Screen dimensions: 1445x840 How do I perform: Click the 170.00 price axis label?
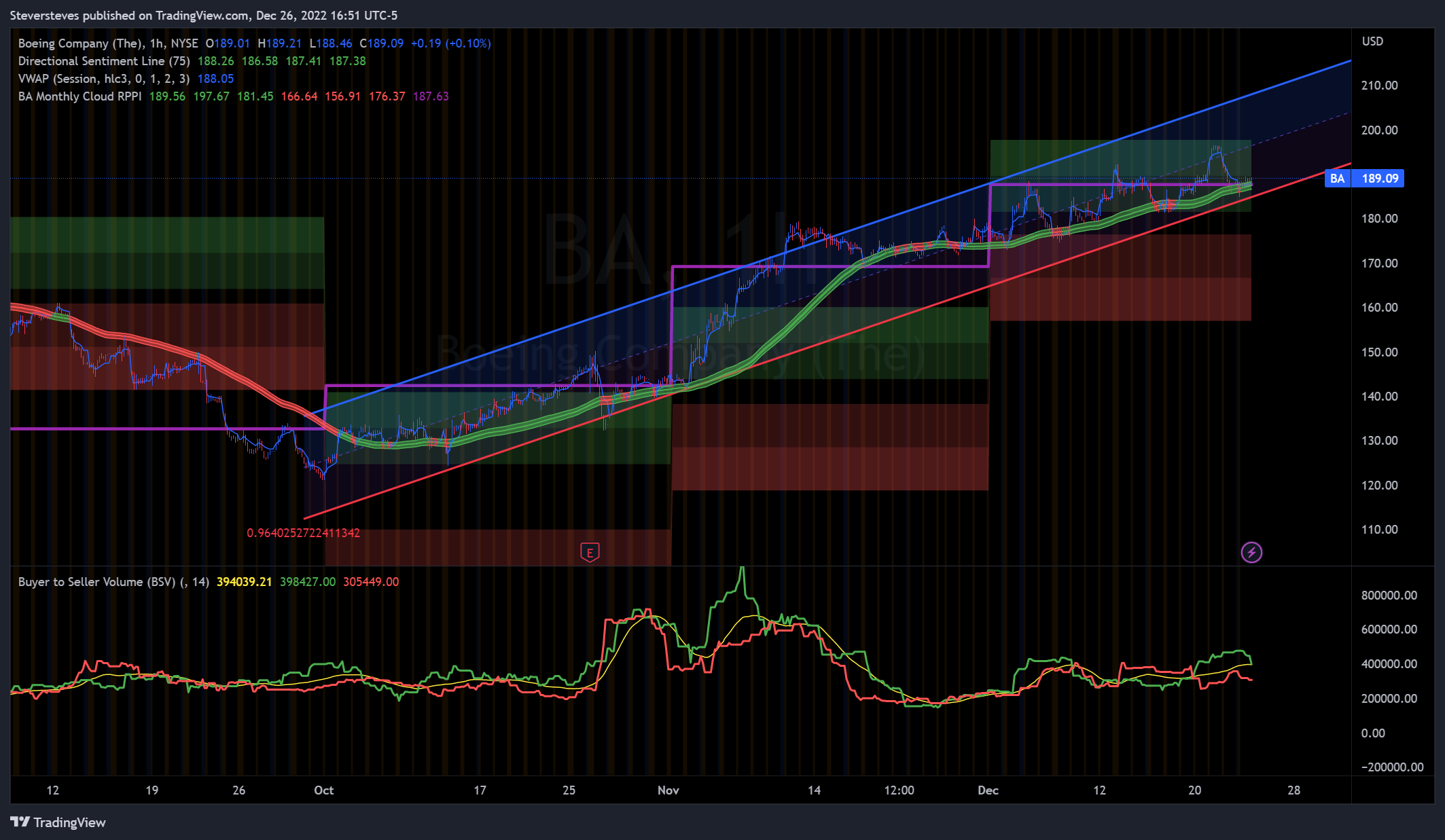coord(1380,263)
